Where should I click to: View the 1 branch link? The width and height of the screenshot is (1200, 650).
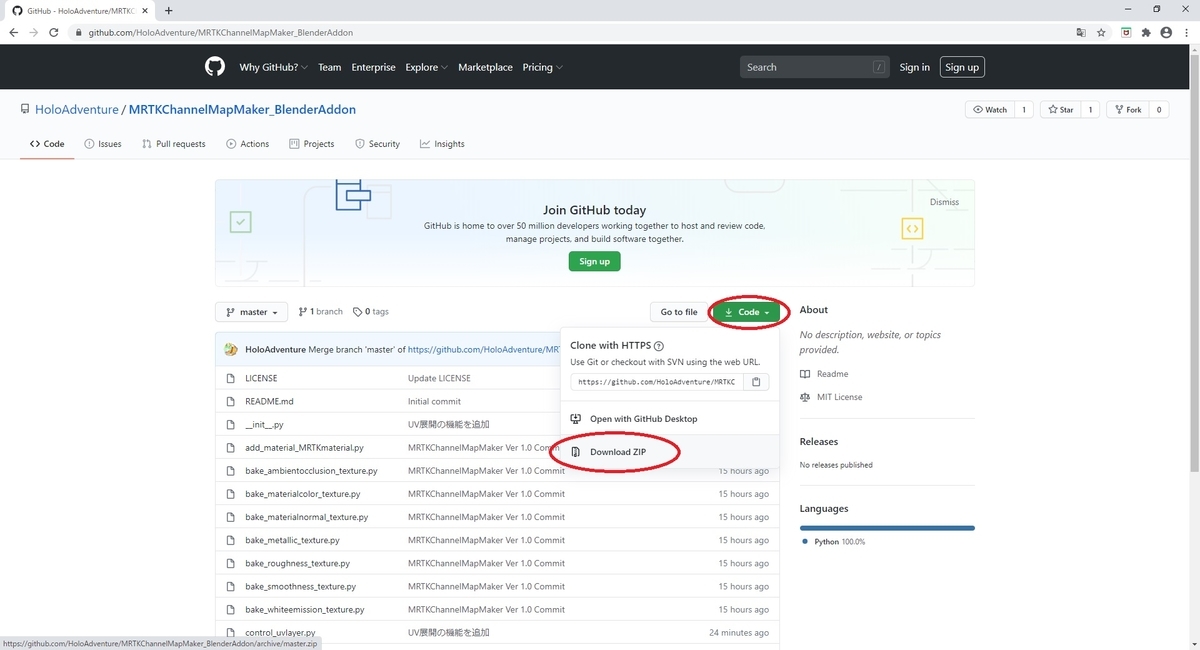[321, 312]
